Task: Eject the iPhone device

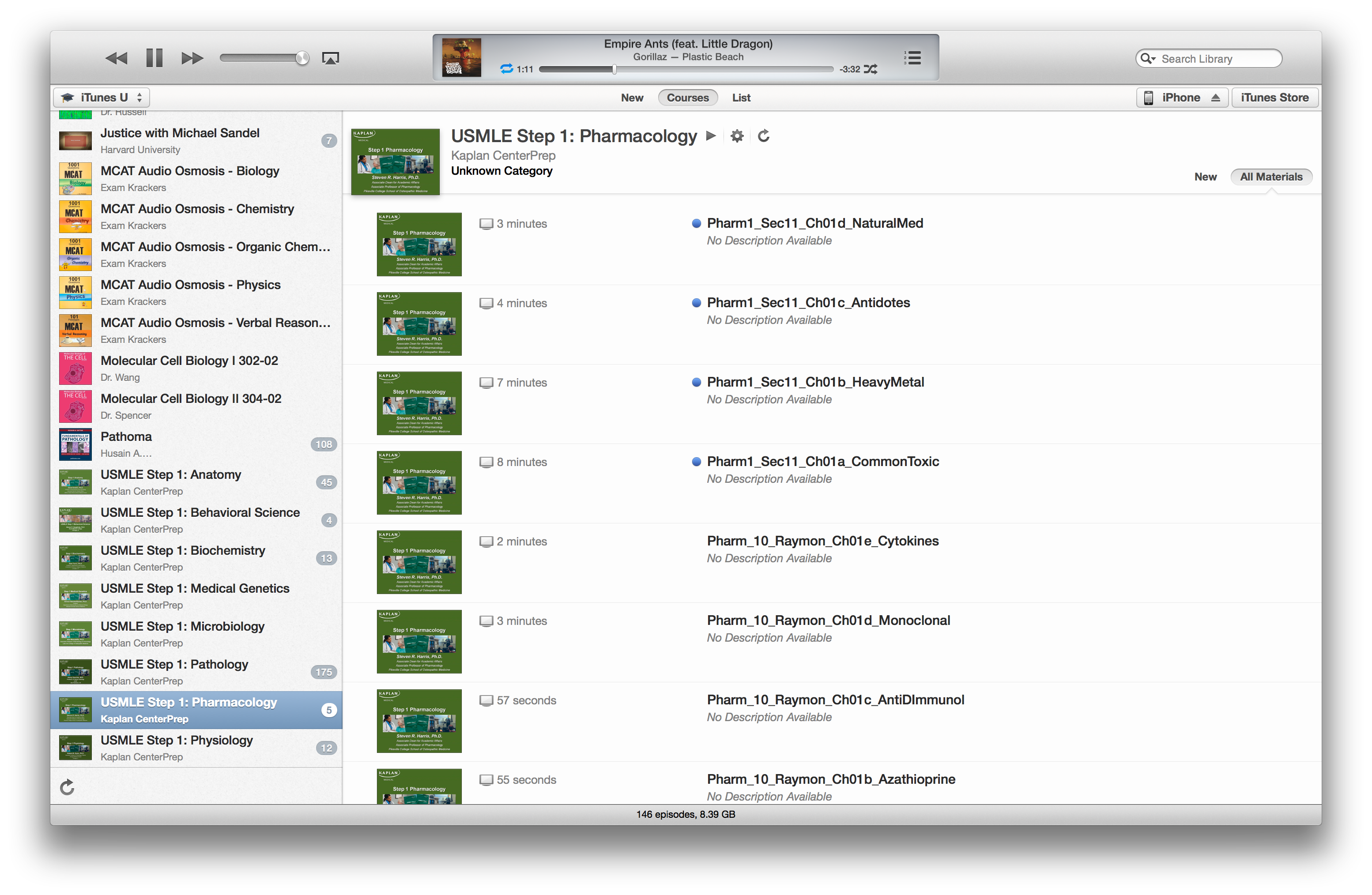Action: click(x=1215, y=98)
